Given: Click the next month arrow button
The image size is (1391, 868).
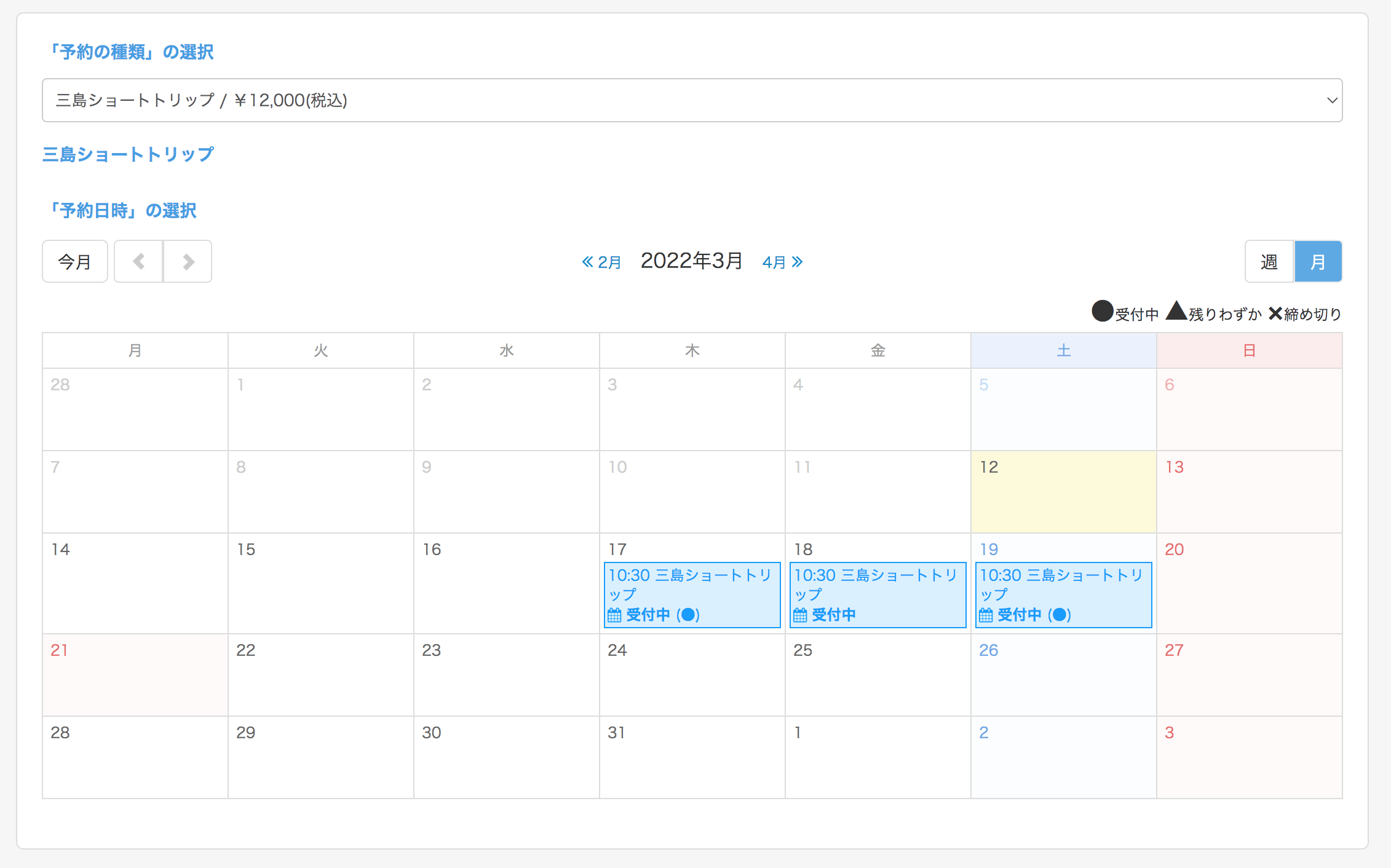Looking at the screenshot, I should (188, 262).
